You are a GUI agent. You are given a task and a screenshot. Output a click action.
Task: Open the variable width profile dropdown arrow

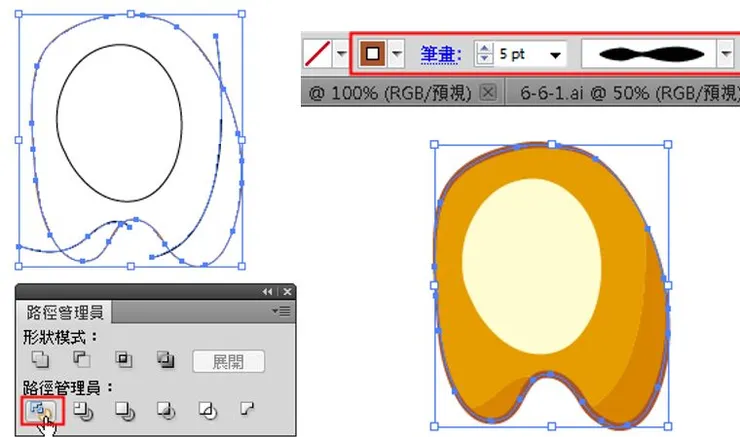pos(726,54)
